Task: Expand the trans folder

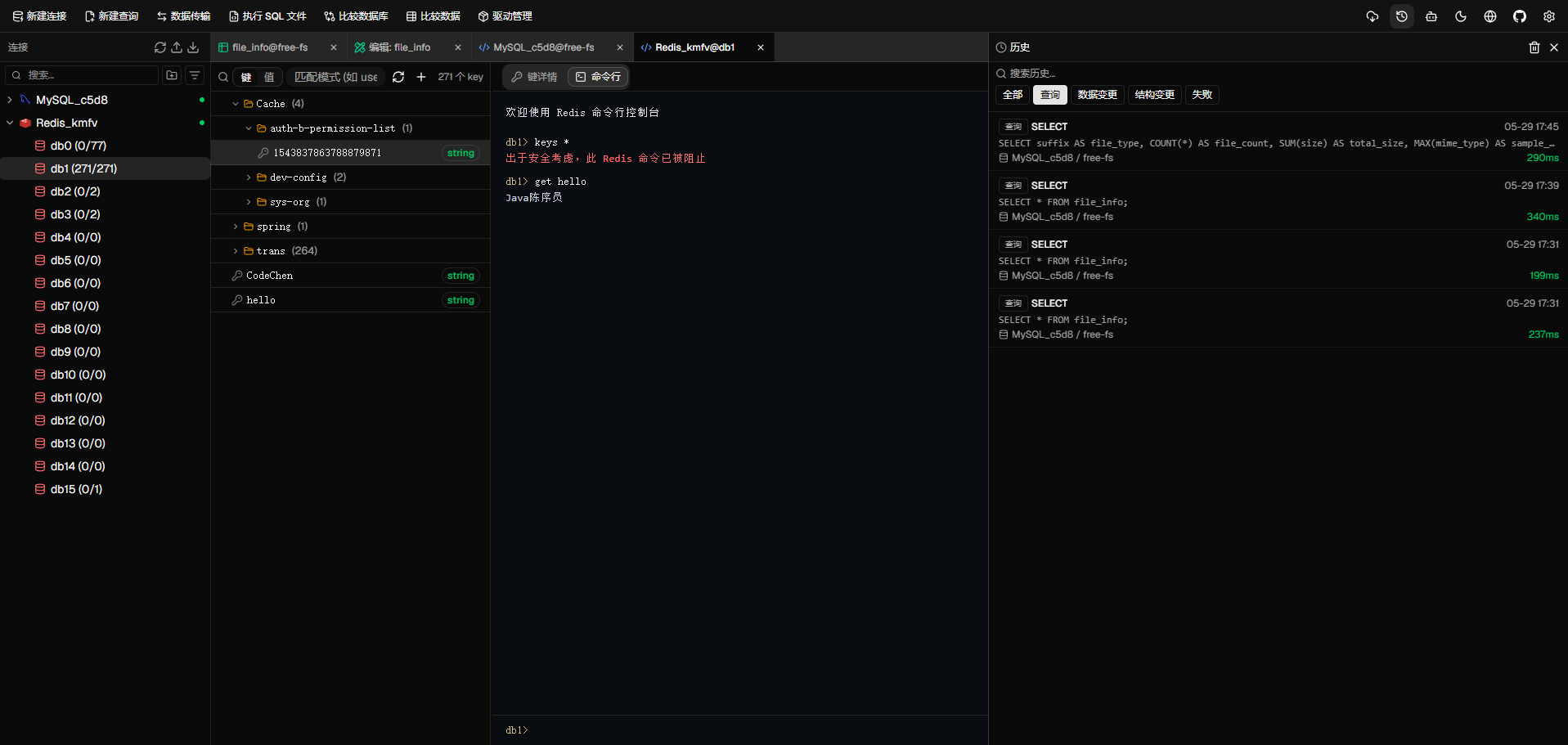Action: pyautogui.click(x=236, y=251)
